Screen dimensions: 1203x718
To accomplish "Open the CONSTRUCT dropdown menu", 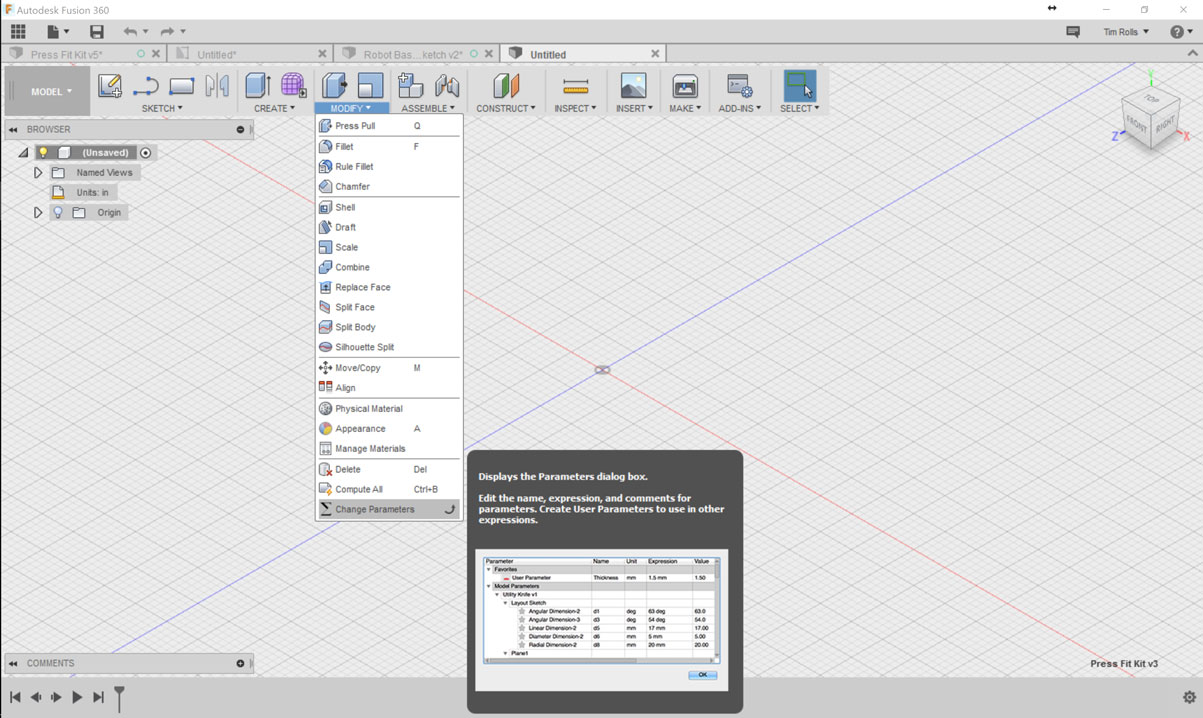I will 506,108.
